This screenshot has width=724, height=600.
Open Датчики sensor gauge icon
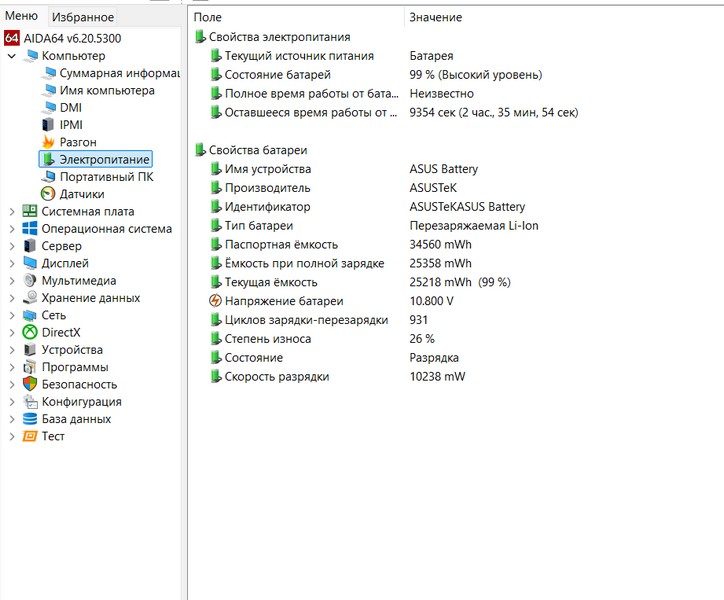(48, 194)
